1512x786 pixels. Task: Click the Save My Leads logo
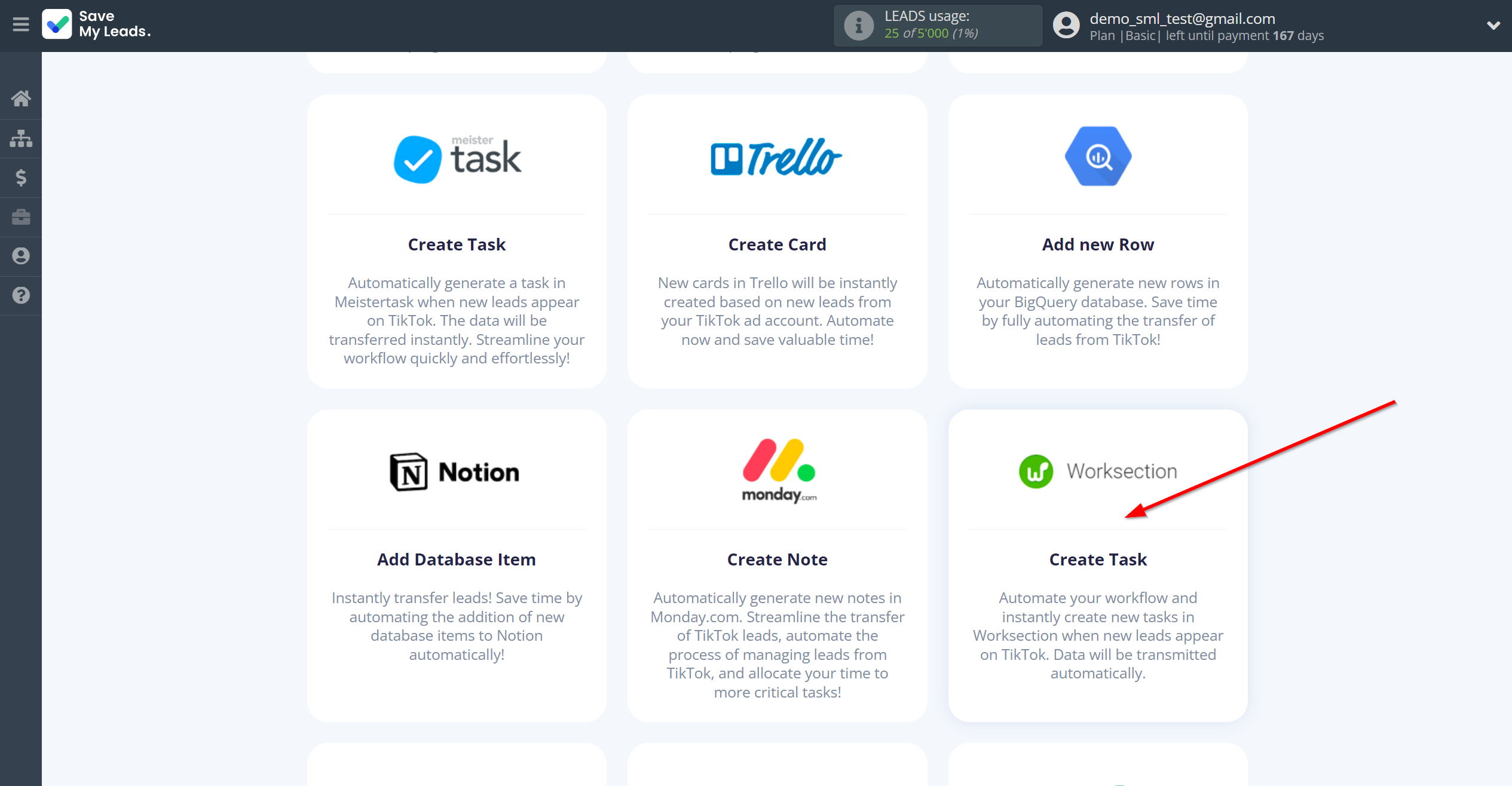coord(97,25)
